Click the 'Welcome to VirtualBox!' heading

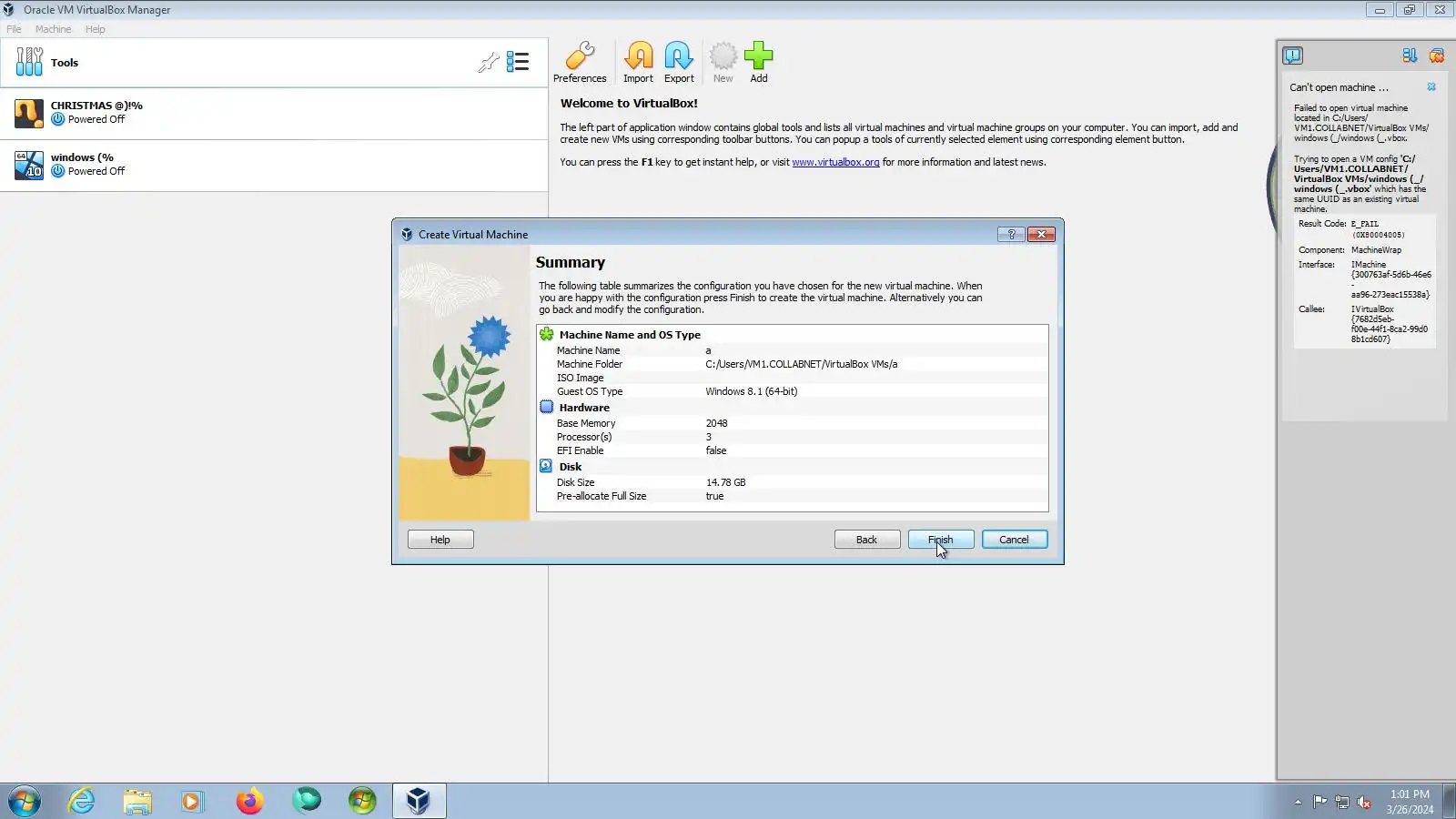coord(629,104)
